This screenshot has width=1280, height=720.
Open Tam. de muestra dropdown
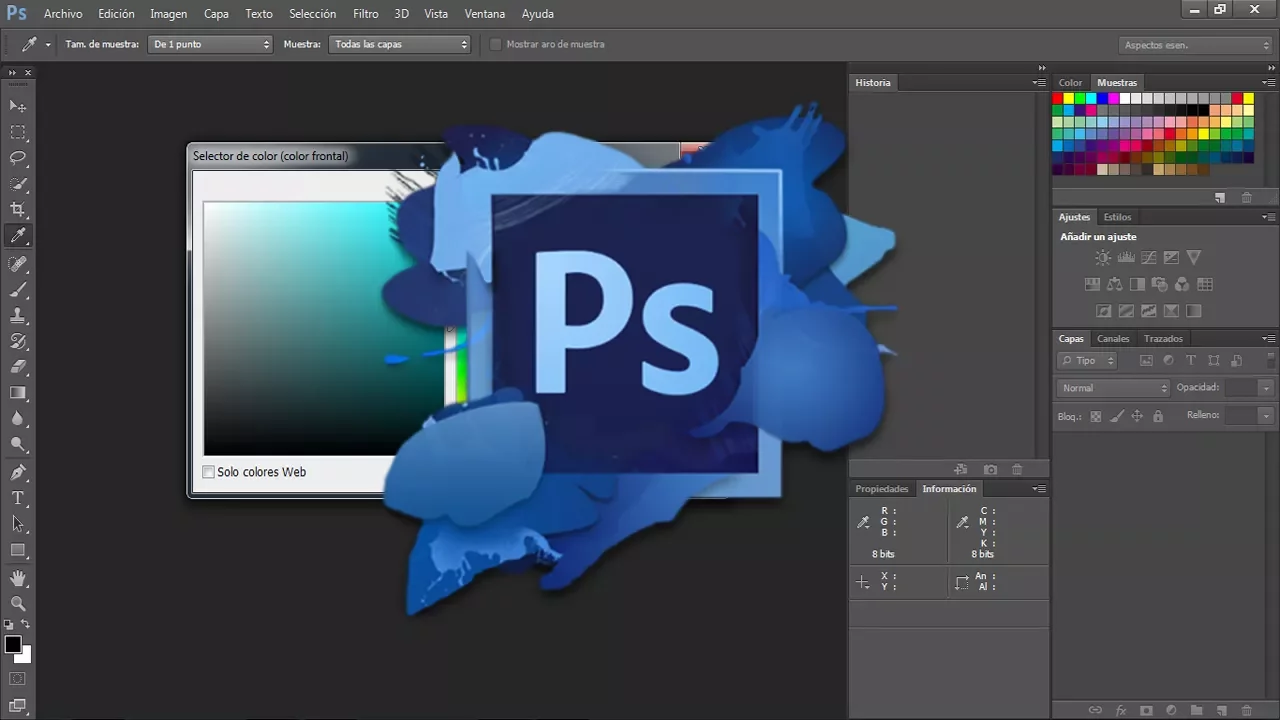[210, 44]
